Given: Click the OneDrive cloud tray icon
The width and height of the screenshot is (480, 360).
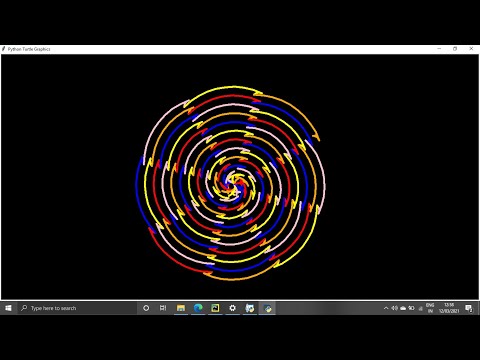Looking at the screenshot, I should click(403, 308).
